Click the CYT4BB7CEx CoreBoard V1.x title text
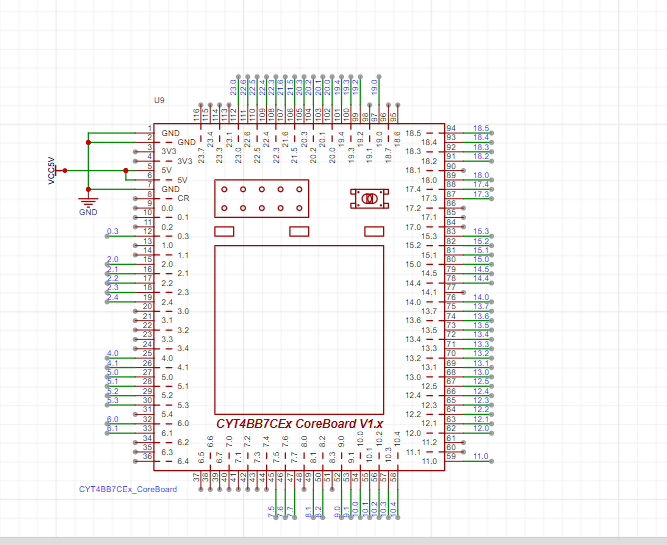The height and width of the screenshot is (545, 667). coord(299,424)
